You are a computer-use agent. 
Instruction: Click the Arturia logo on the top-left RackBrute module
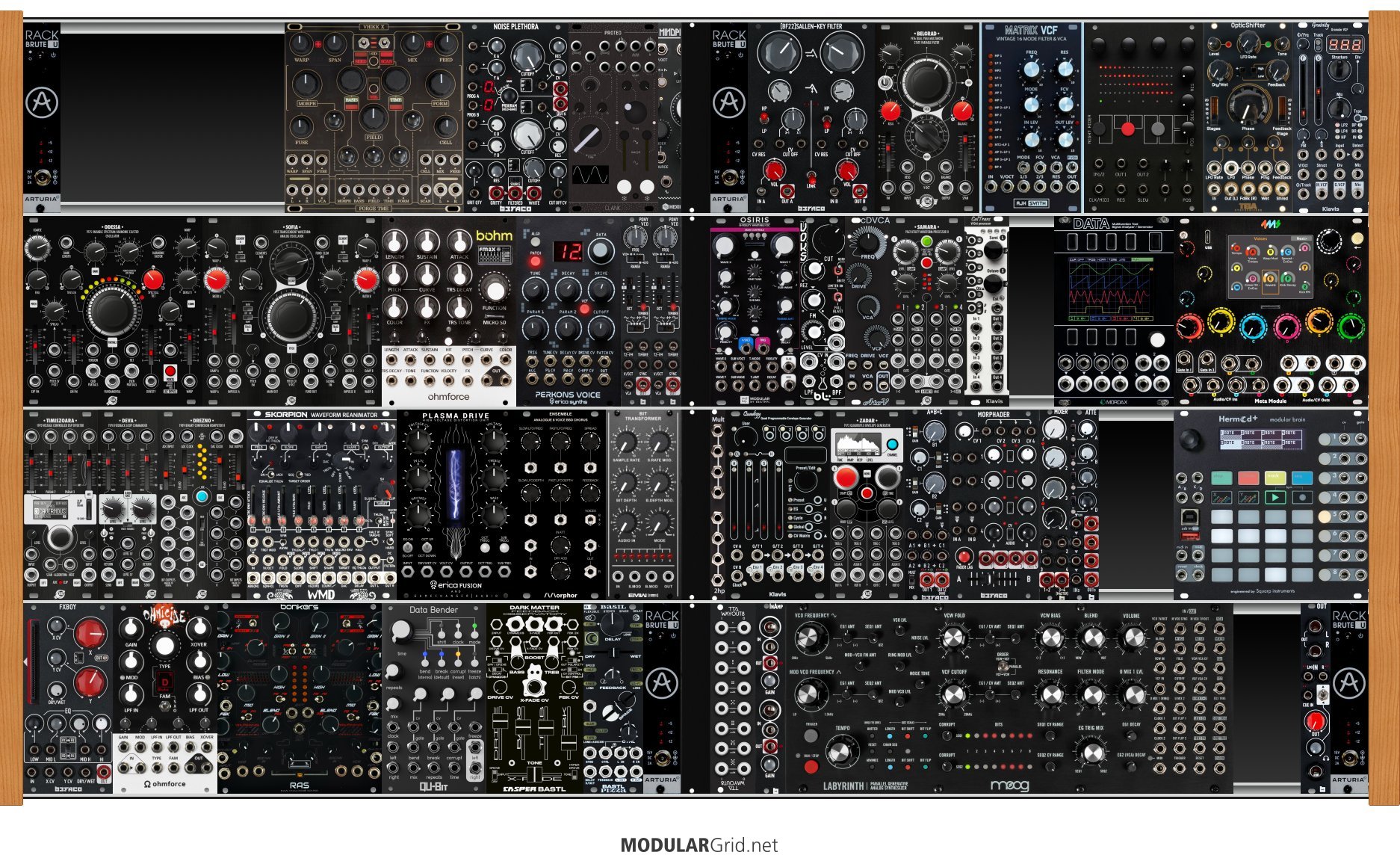pyautogui.click(x=42, y=102)
